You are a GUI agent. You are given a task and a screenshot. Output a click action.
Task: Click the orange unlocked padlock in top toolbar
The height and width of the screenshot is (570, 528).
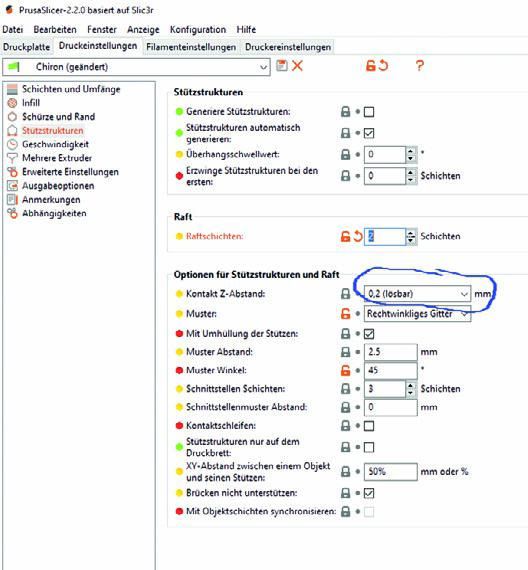[x=370, y=66]
